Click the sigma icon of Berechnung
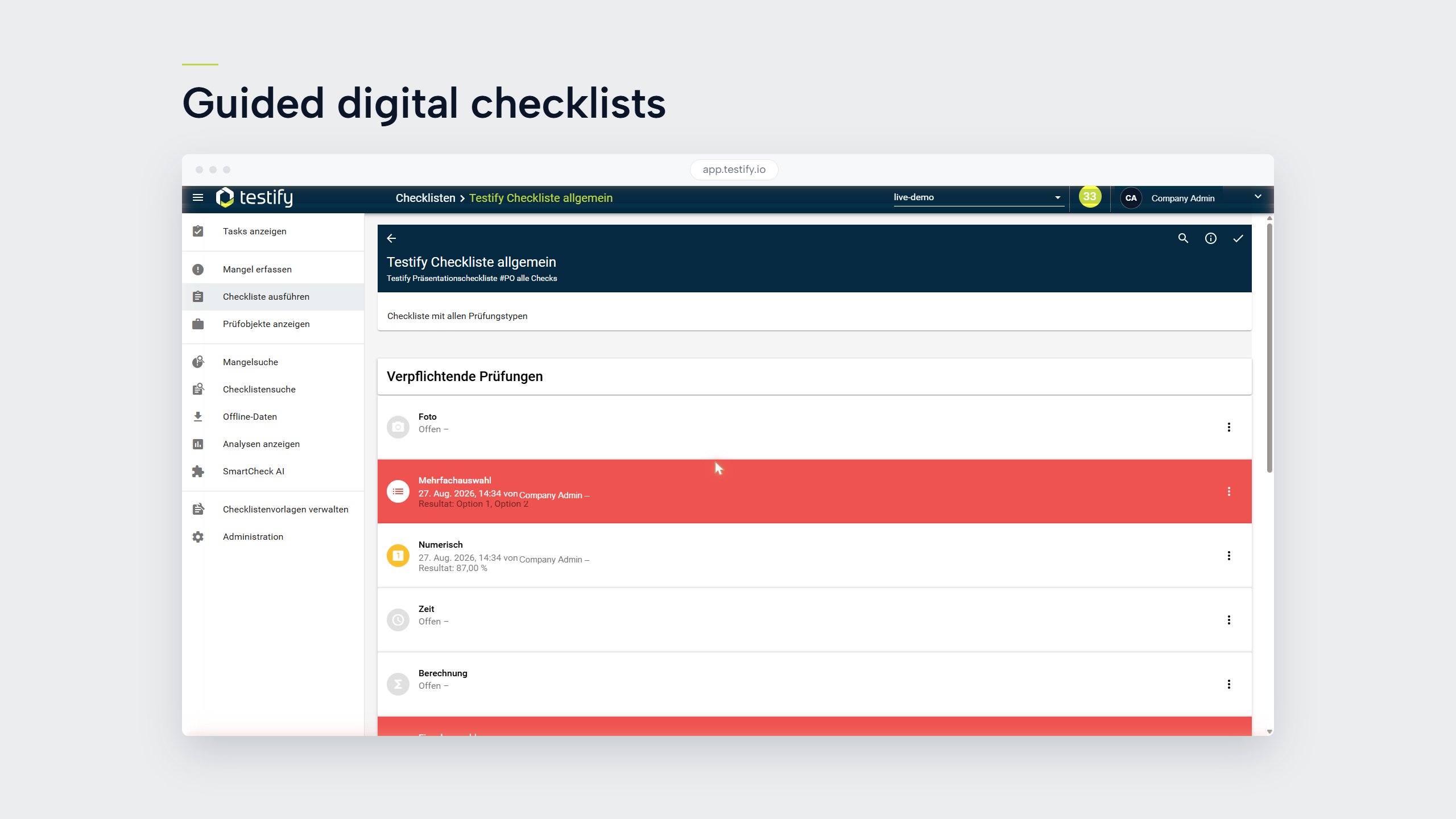Screen dimensions: 1456x819 coord(398,684)
